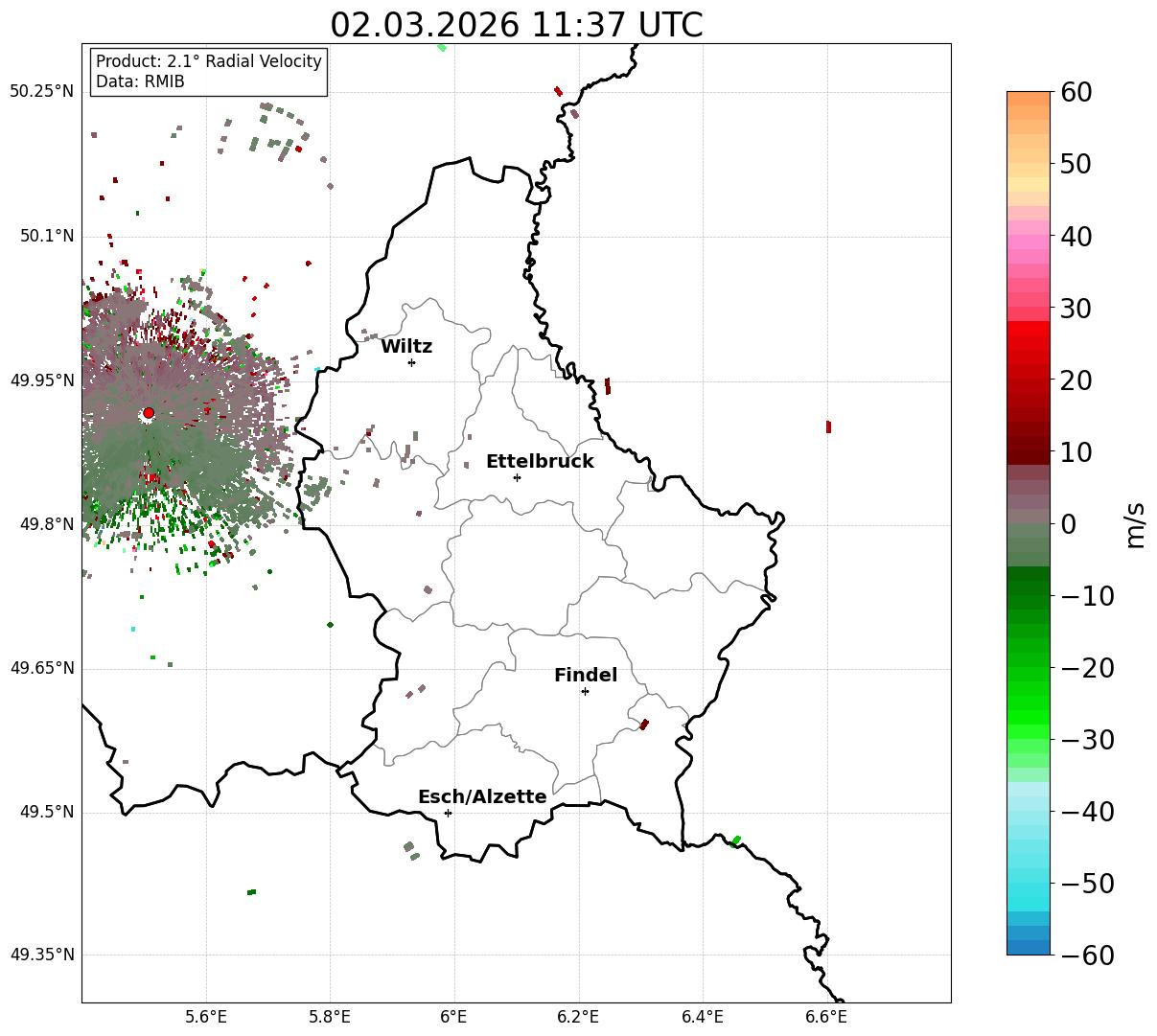Click the red radar location dot
The image size is (1157, 1036).
click(x=149, y=413)
